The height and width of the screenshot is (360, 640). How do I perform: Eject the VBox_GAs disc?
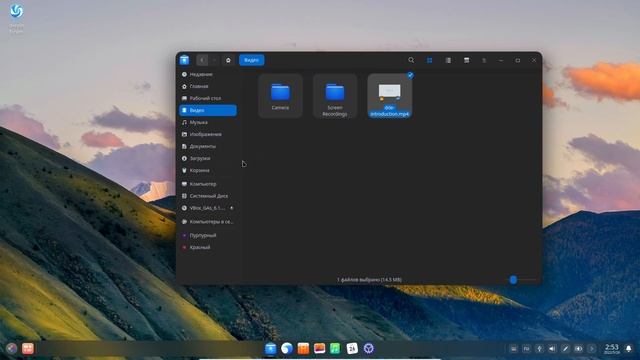(x=231, y=208)
